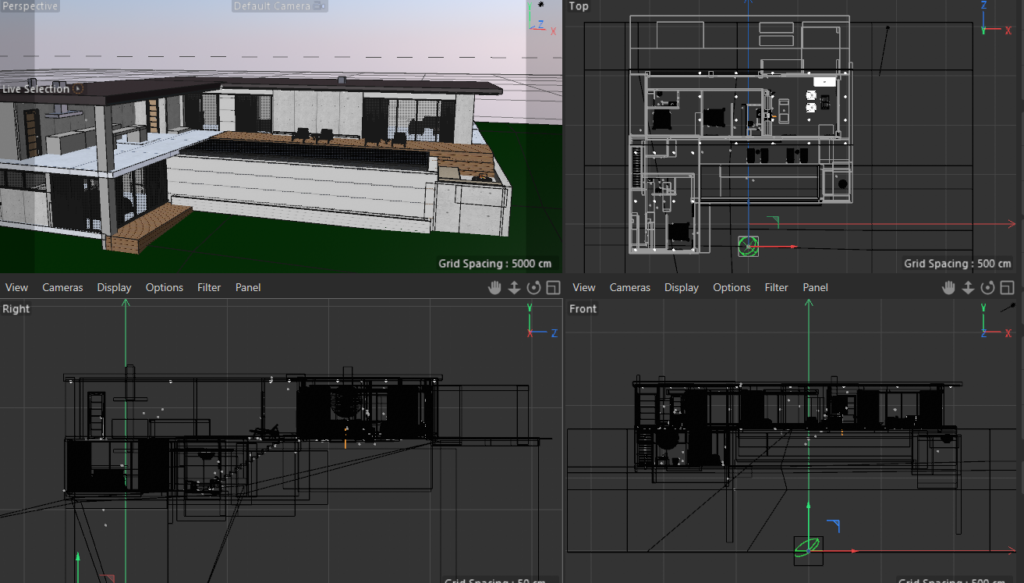Open the Cameras menu above the Right viewport

pyautogui.click(x=62, y=288)
